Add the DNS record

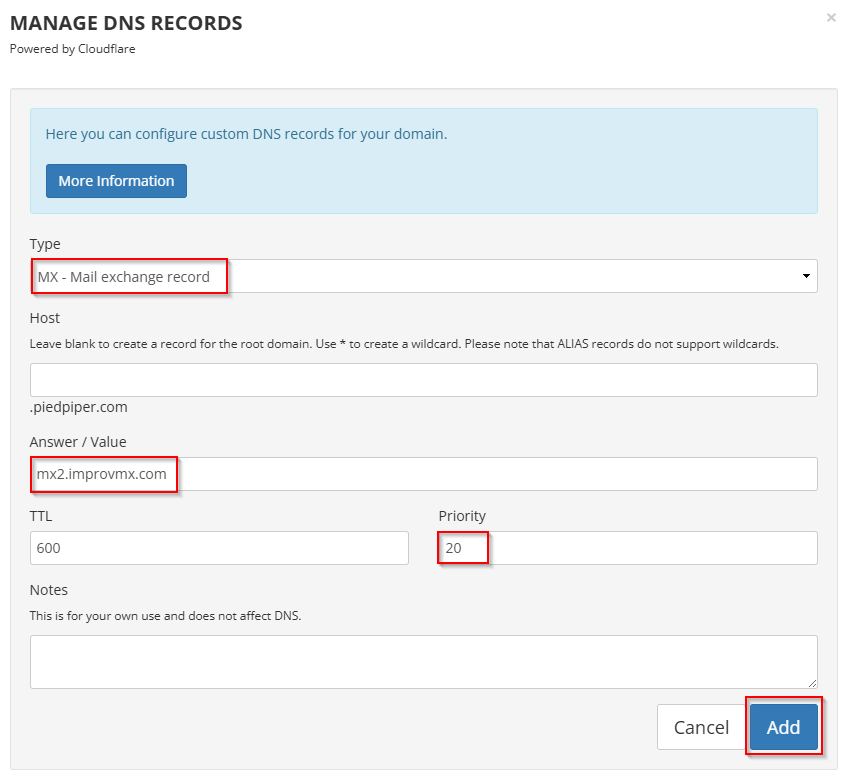783,727
